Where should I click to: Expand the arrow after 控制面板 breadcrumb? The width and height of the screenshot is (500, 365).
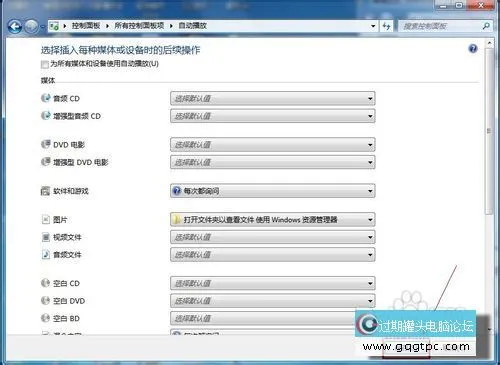point(107,26)
